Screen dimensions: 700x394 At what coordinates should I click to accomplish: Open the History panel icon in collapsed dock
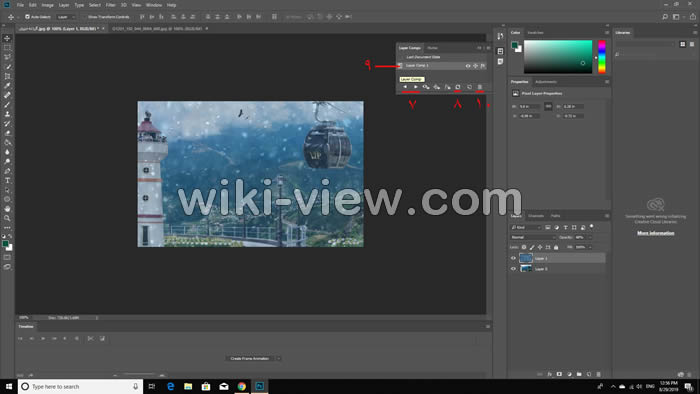pyautogui.click(x=500, y=36)
